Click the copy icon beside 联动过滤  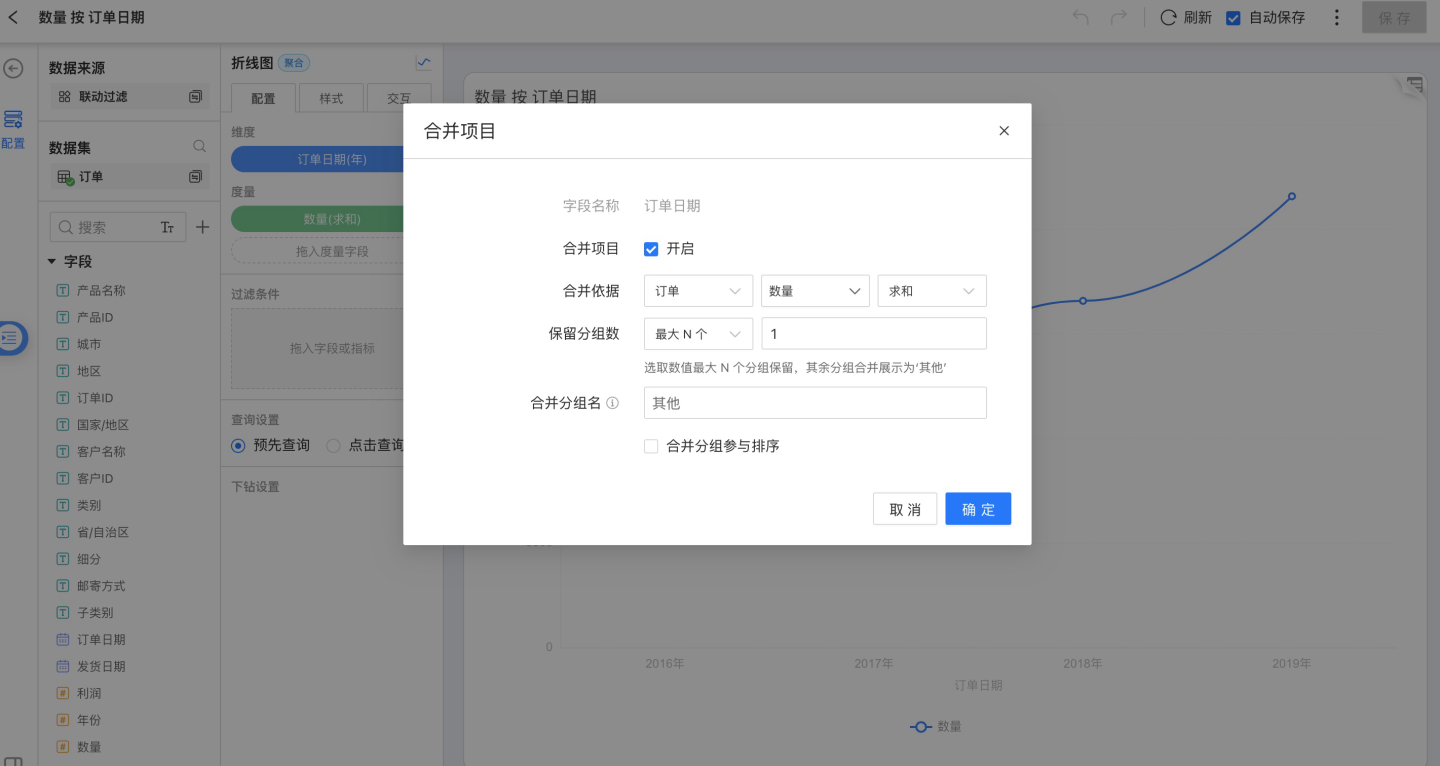(x=195, y=97)
